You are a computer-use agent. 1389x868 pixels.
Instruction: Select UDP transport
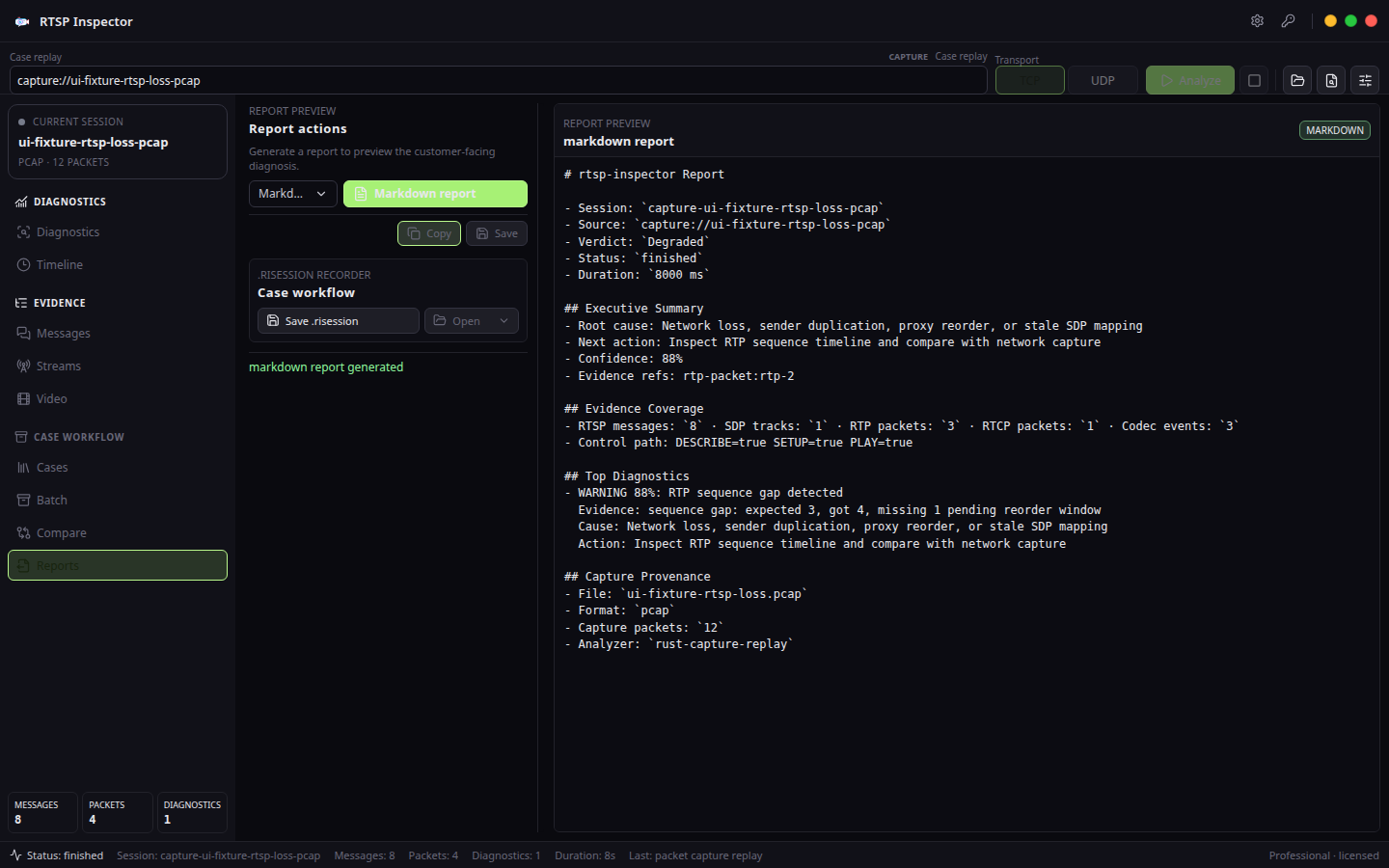(1103, 80)
